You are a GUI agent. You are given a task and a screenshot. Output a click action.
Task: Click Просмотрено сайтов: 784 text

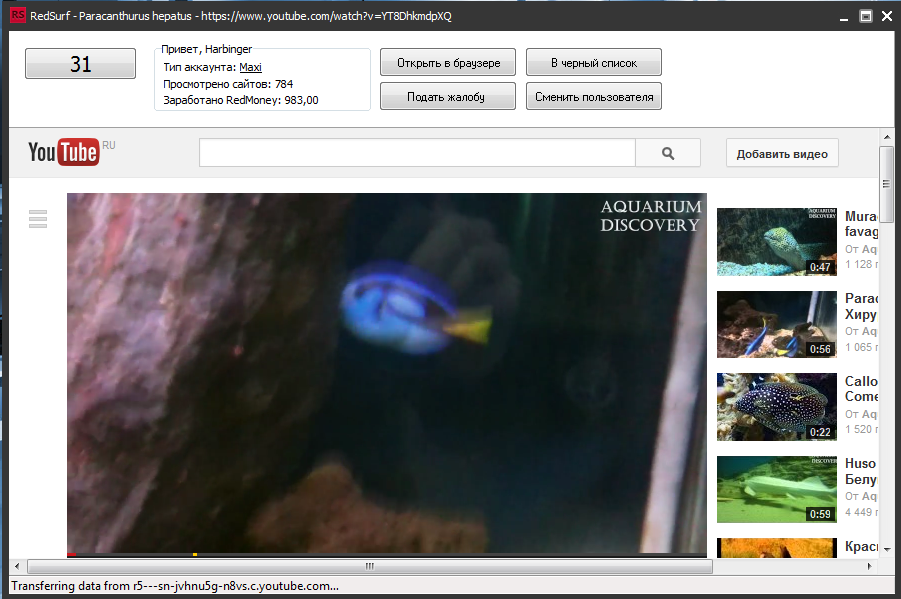(228, 84)
